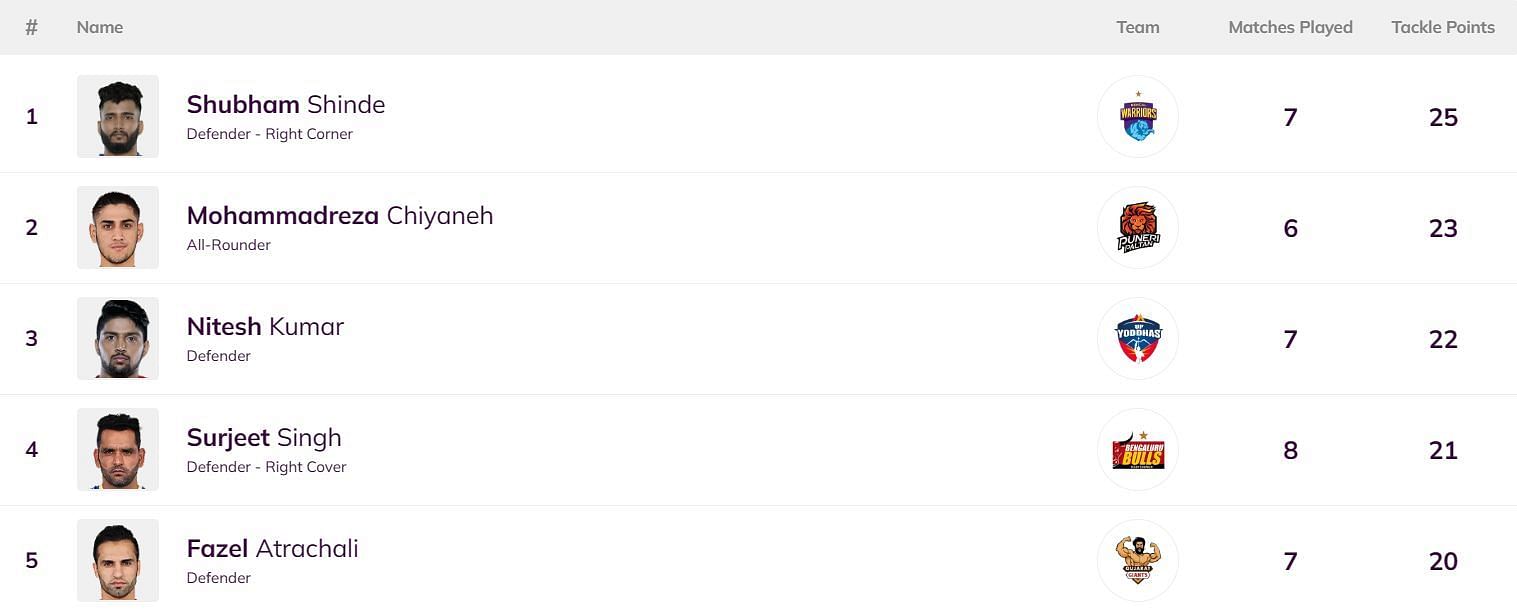Click Nitesh Kumar's headshot image
This screenshot has width=1517, height=612.
tap(117, 338)
